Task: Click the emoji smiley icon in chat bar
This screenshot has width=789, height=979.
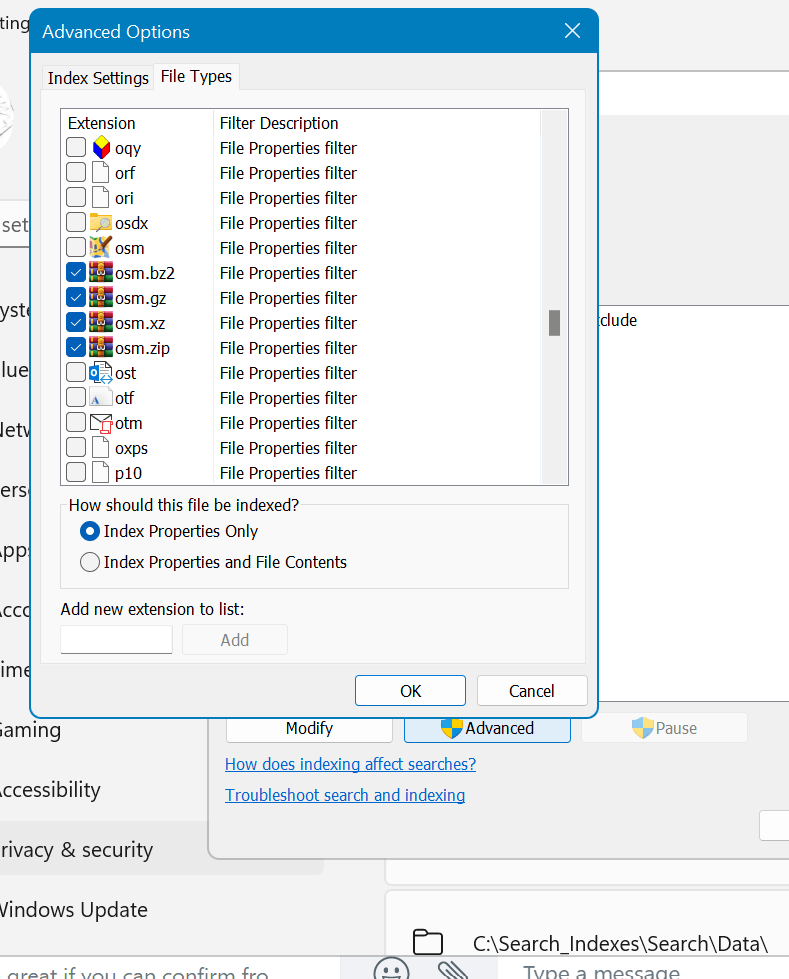Action: point(391,969)
